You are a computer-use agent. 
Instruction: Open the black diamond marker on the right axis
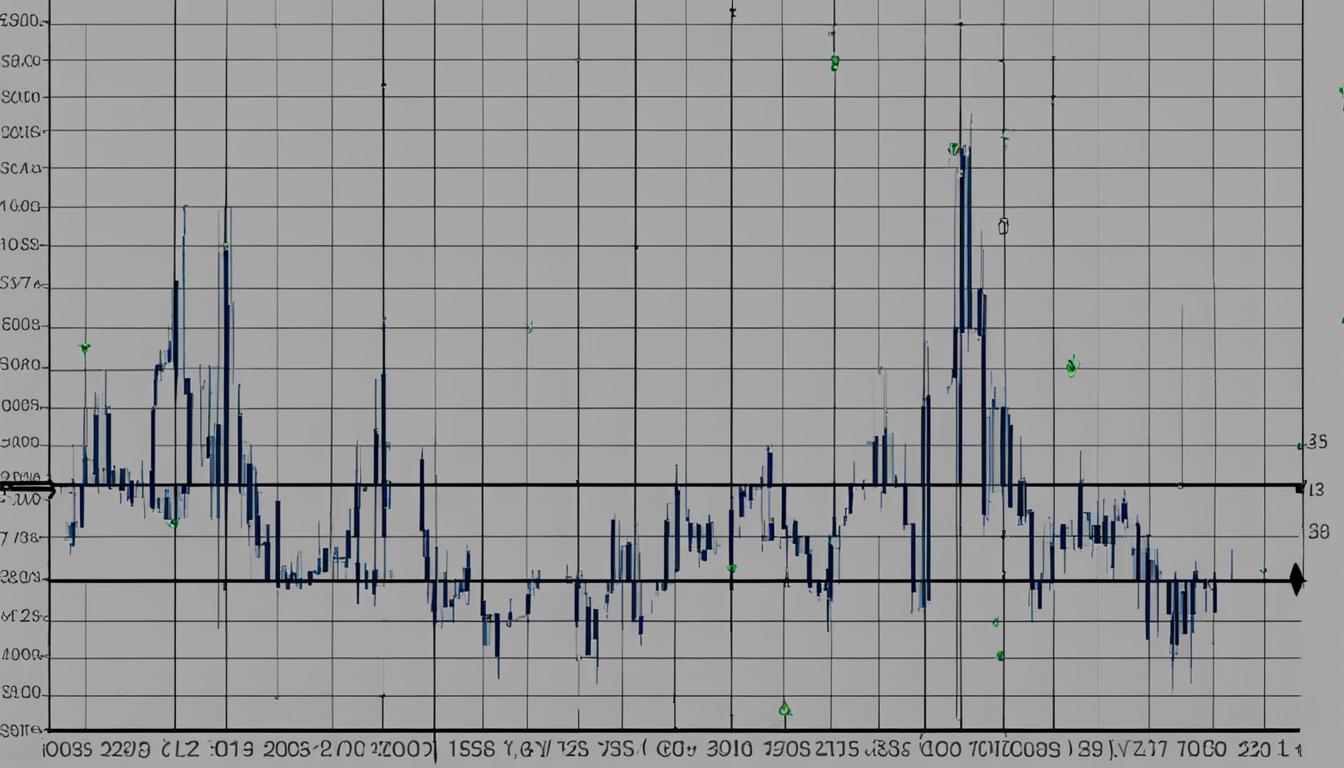pos(1297,578)
